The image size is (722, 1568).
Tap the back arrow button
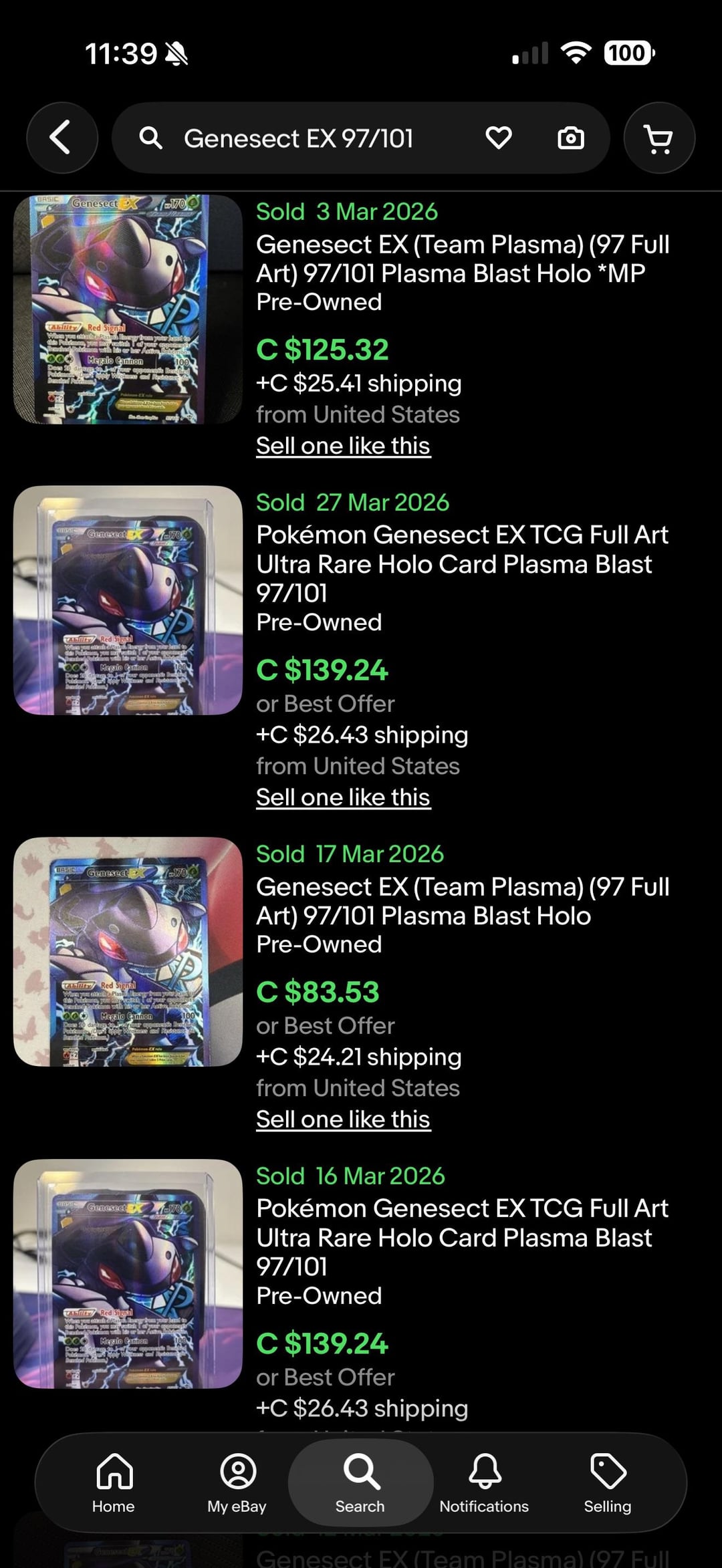(62, 138)
